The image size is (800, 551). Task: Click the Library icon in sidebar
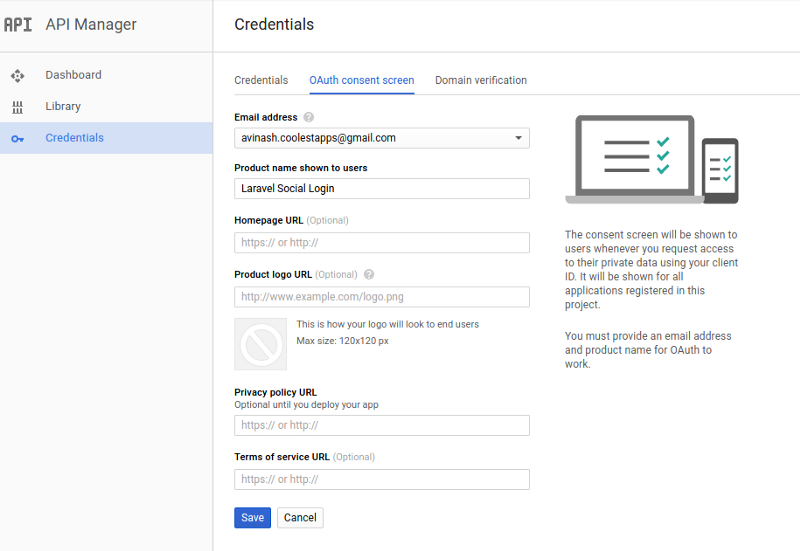coord(17,107)
